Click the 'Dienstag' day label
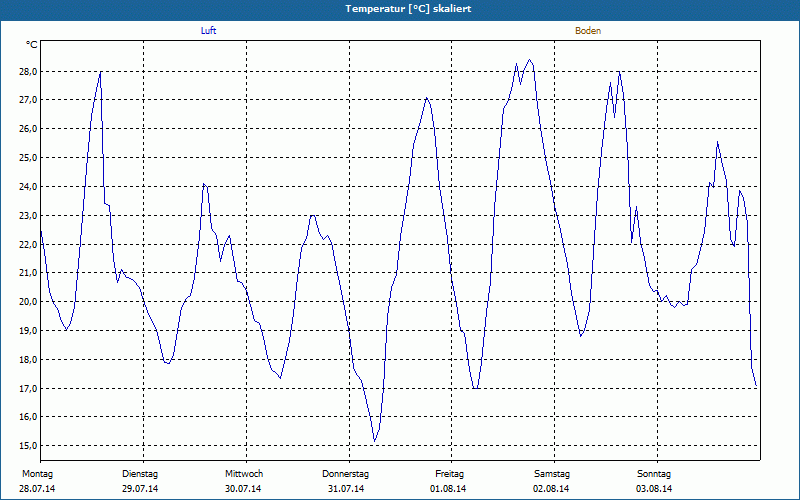This screenshot has width=800, height=500. tap(140, 474)
